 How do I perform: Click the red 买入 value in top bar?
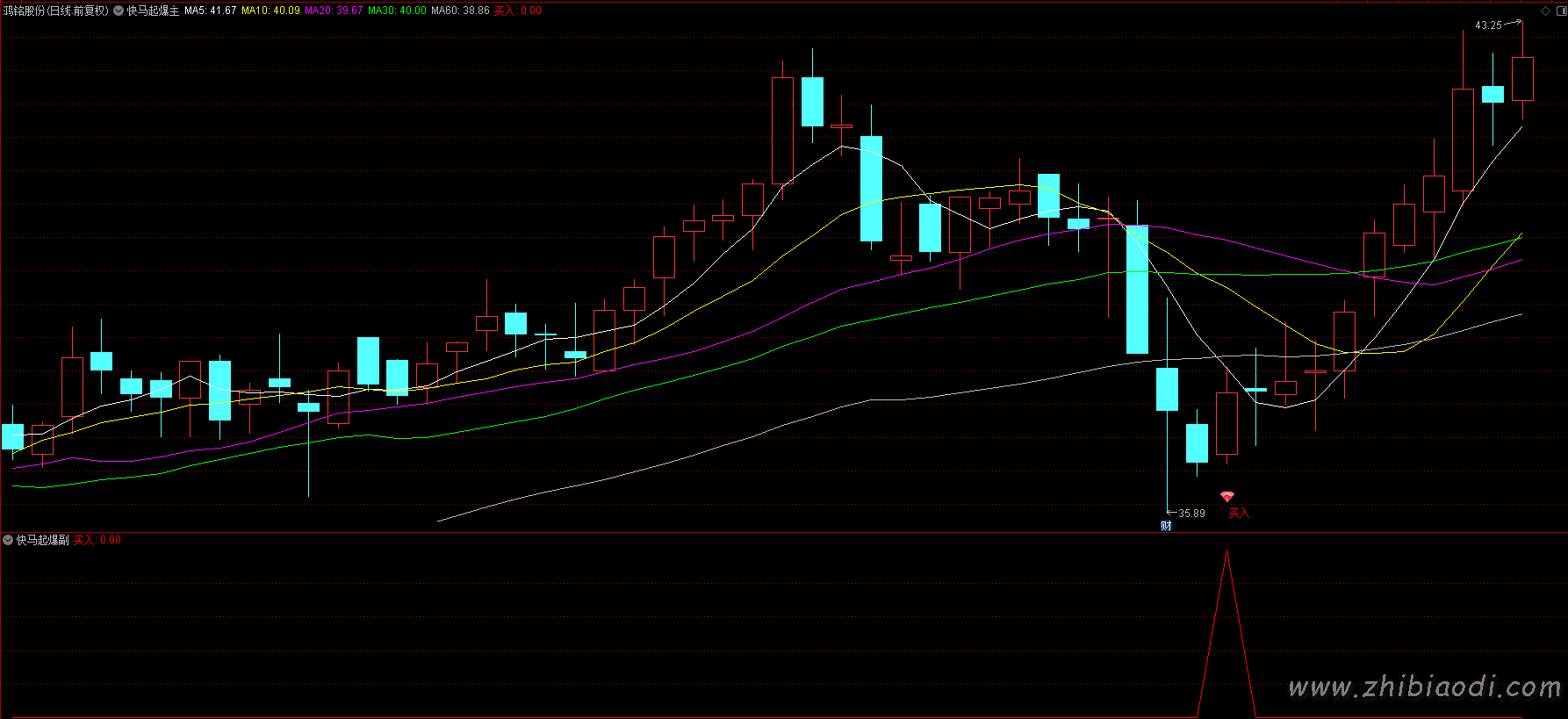[518, 11]
